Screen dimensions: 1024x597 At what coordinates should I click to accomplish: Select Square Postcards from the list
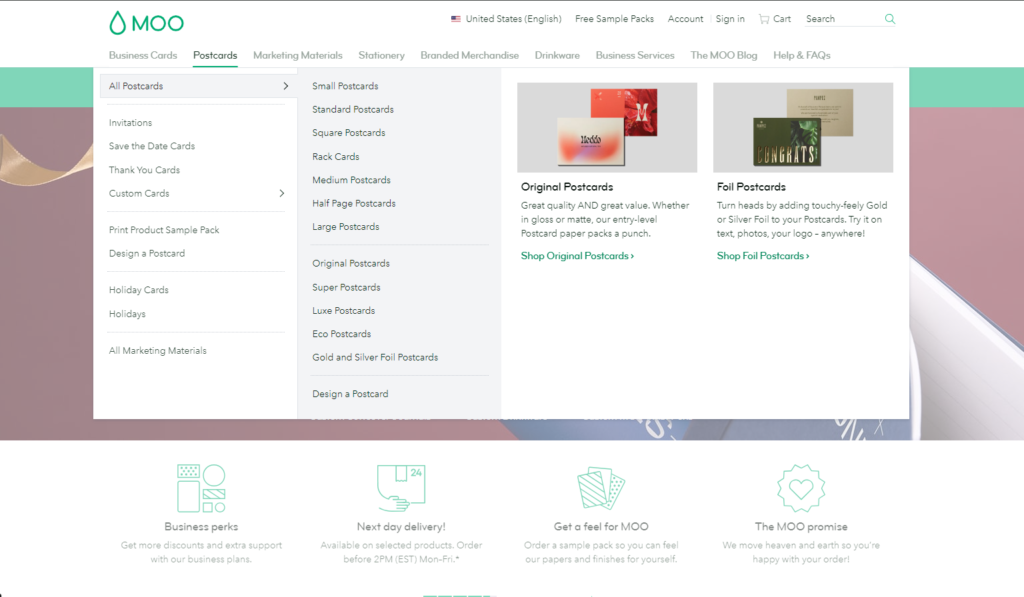click(x=348, y=133)
